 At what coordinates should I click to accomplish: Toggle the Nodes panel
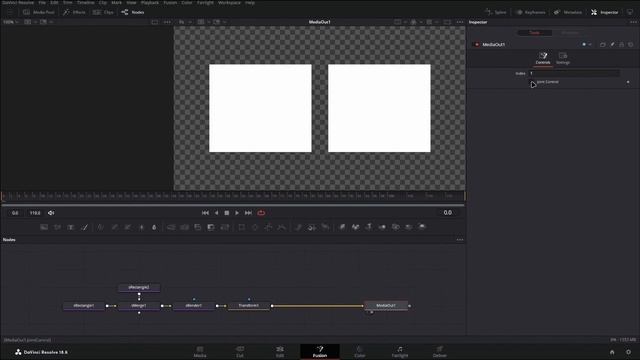pyautogui.click(x=133, y=12)
